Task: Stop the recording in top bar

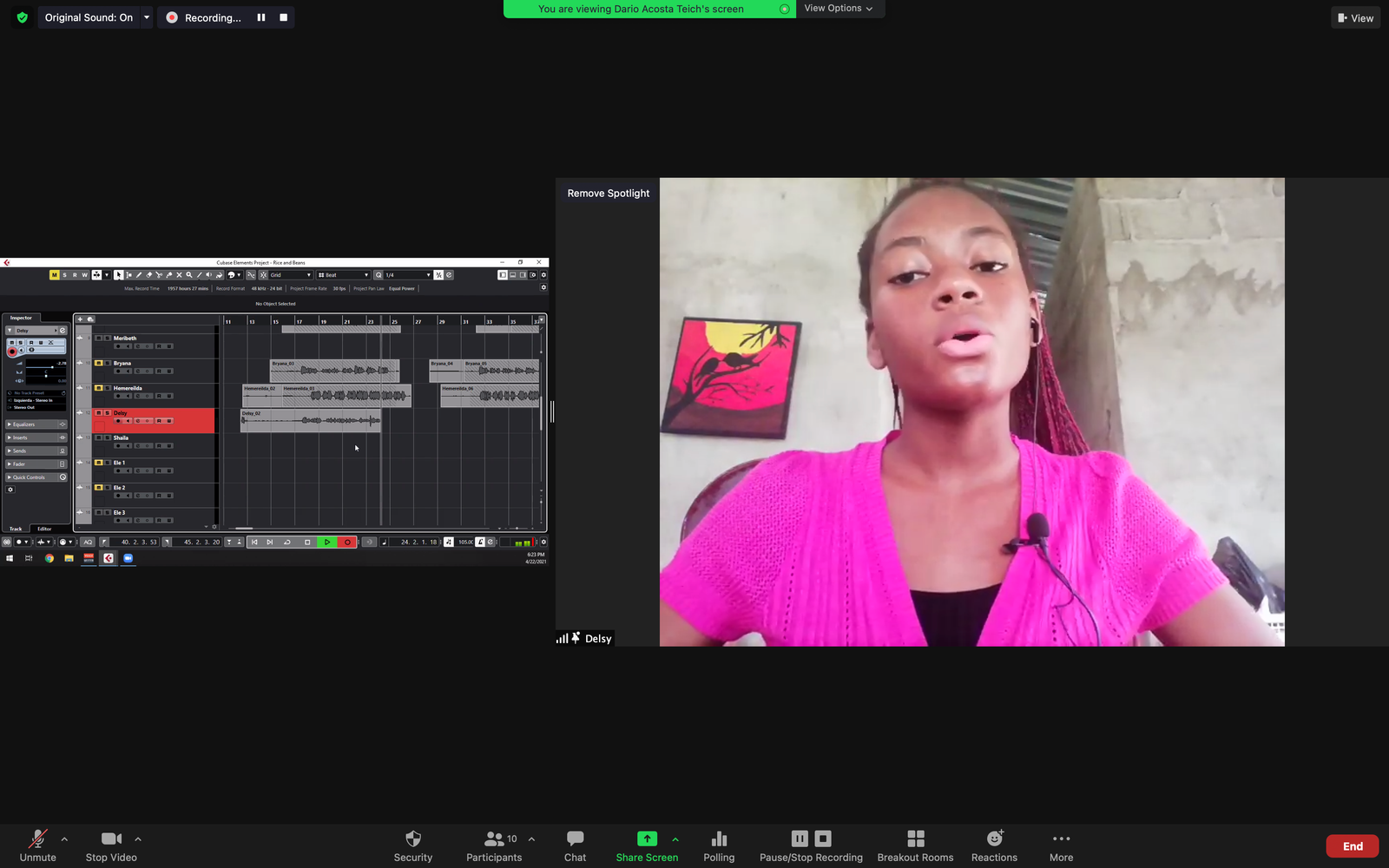Action: pyautogui.click(x=283, y=17)
